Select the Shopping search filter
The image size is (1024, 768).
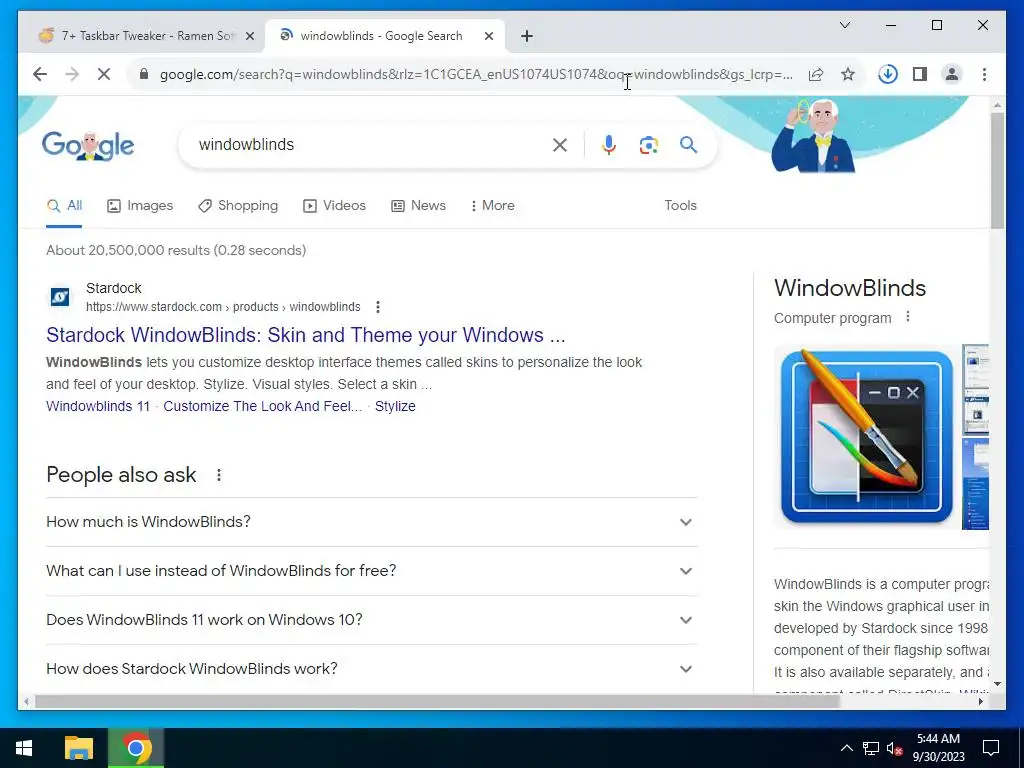coord(238,206)
